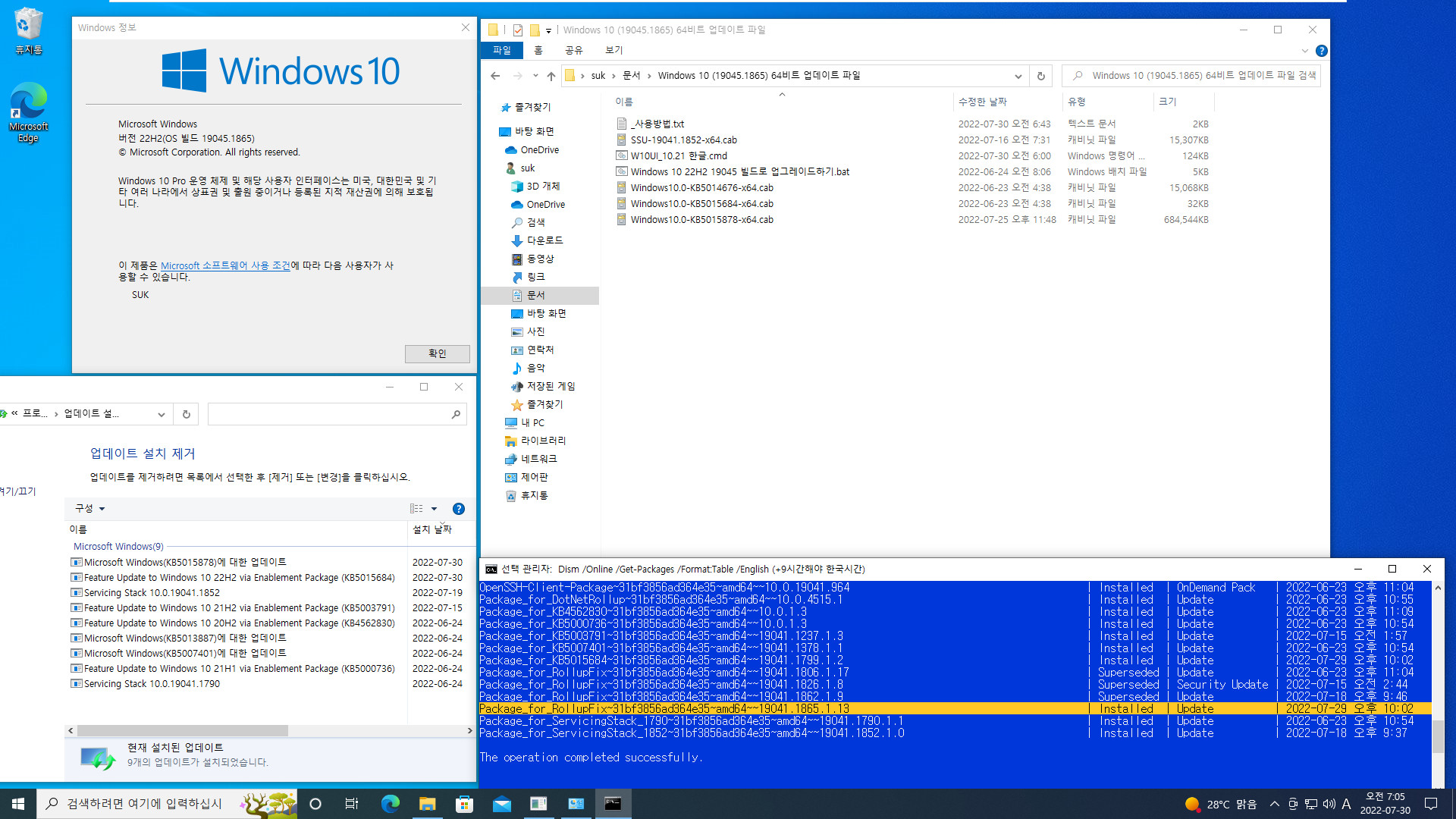Viewport: 1456px width, 819px height.
Task: Expand the Explorer ribbon chevron
Action: [x=1304, y=51]
